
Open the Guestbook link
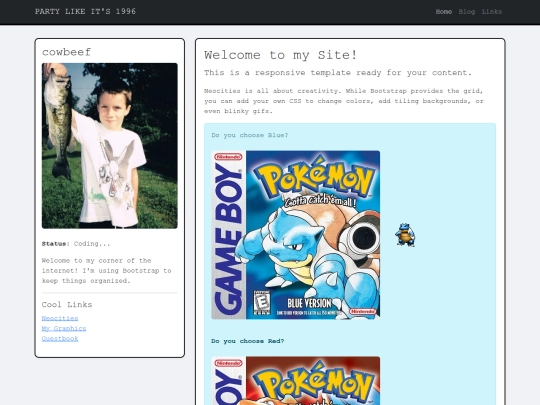click(60, 339)
